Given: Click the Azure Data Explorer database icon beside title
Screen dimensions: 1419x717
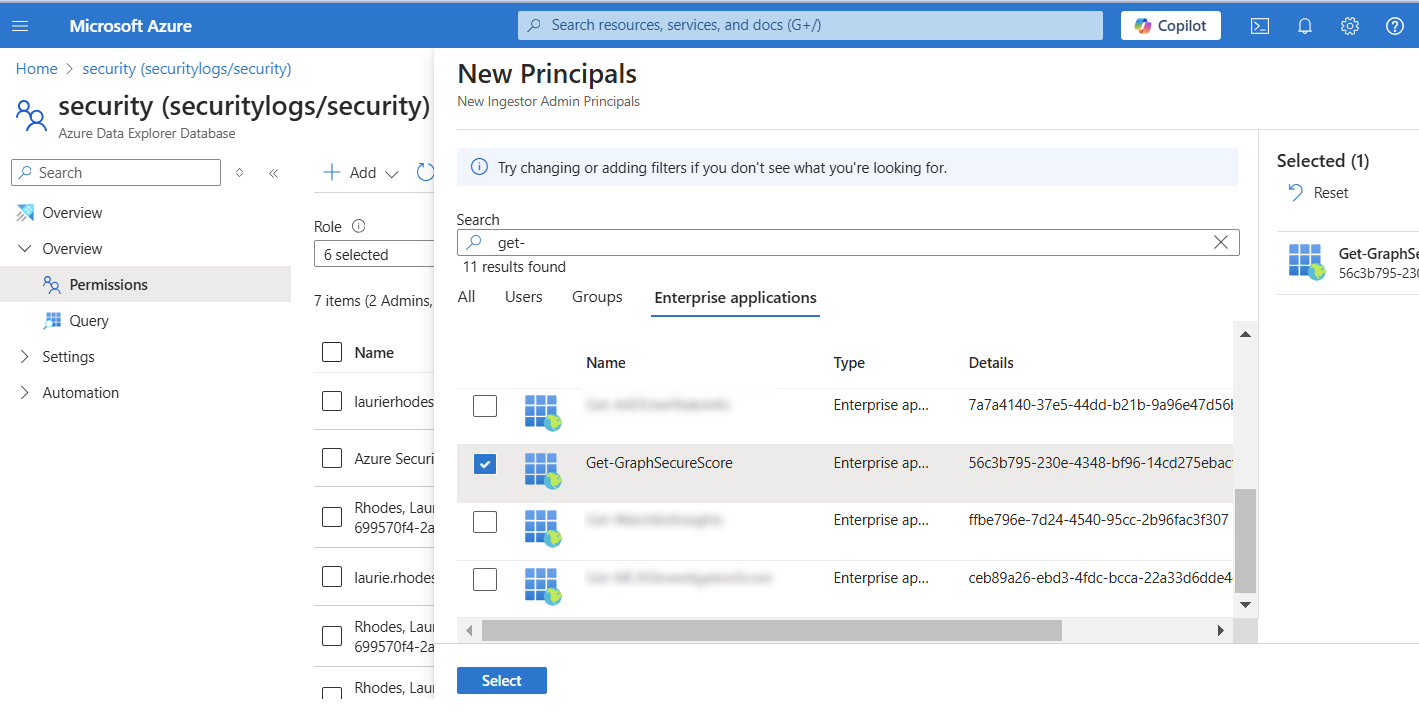Looking at the screenshot, I should 32,115.
